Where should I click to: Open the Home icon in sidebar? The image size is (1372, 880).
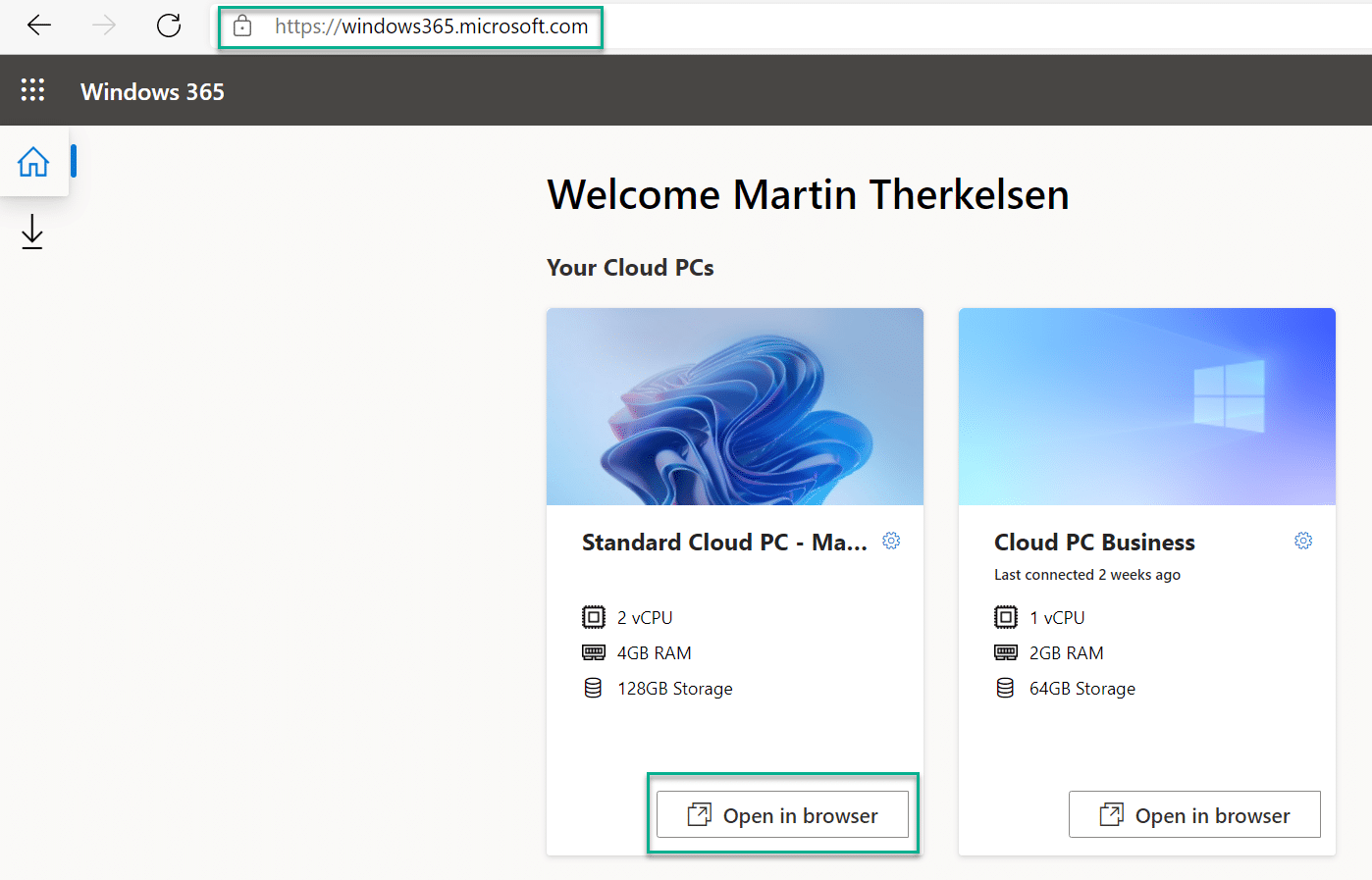tap(33, 161)
